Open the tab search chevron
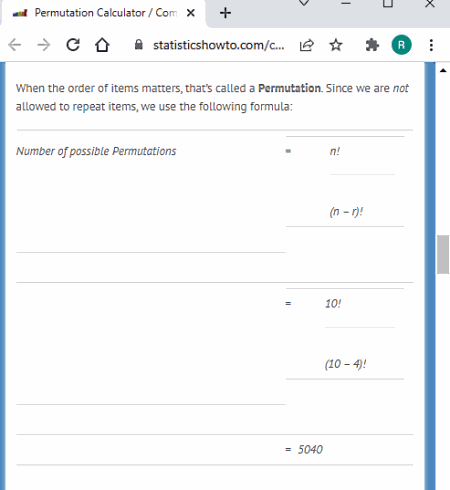450x490 pixels. [x=304, y=3]
